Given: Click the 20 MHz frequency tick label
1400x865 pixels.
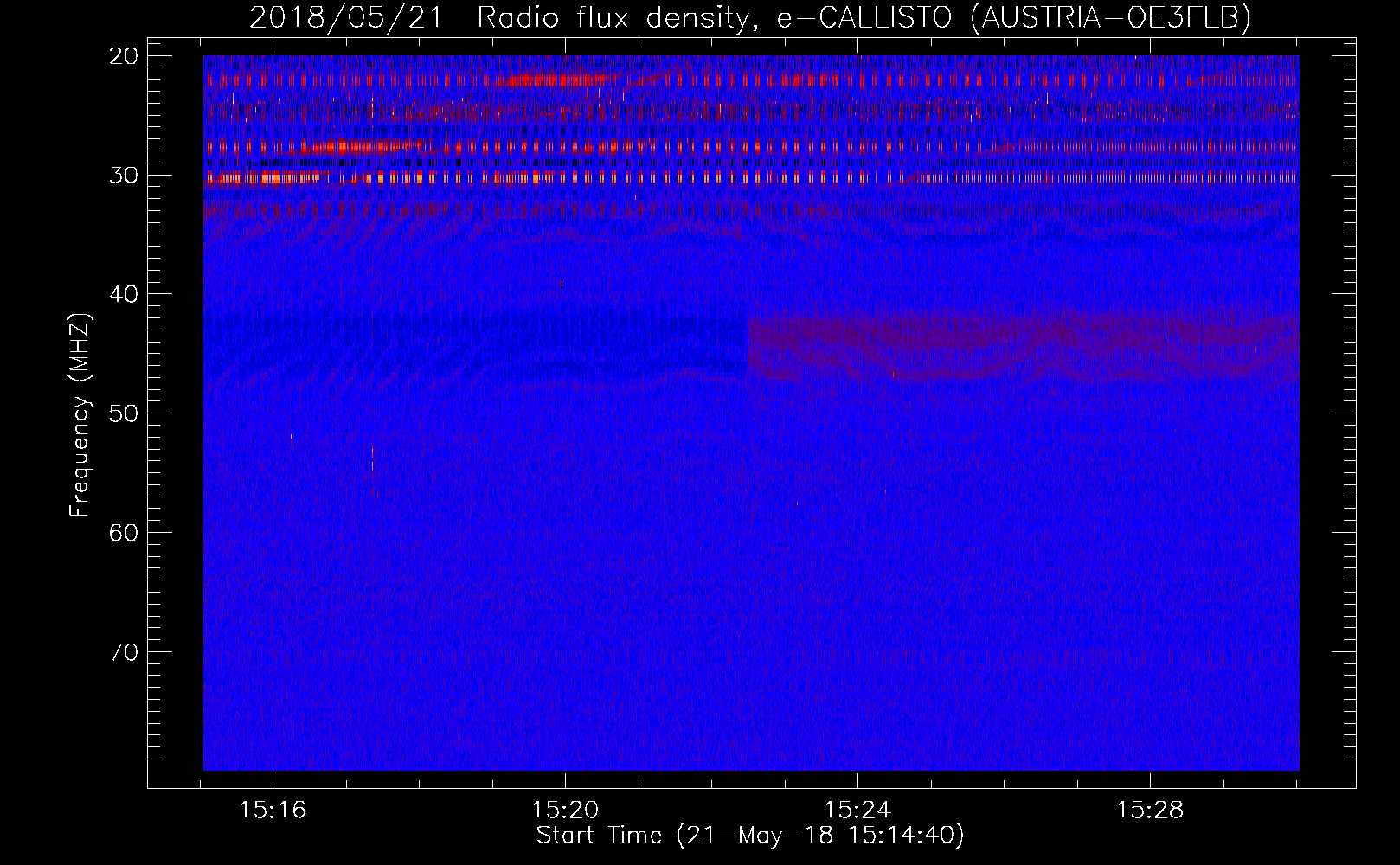Looking at the screenshot, I should pyautogui.click(x=125, y=56).
